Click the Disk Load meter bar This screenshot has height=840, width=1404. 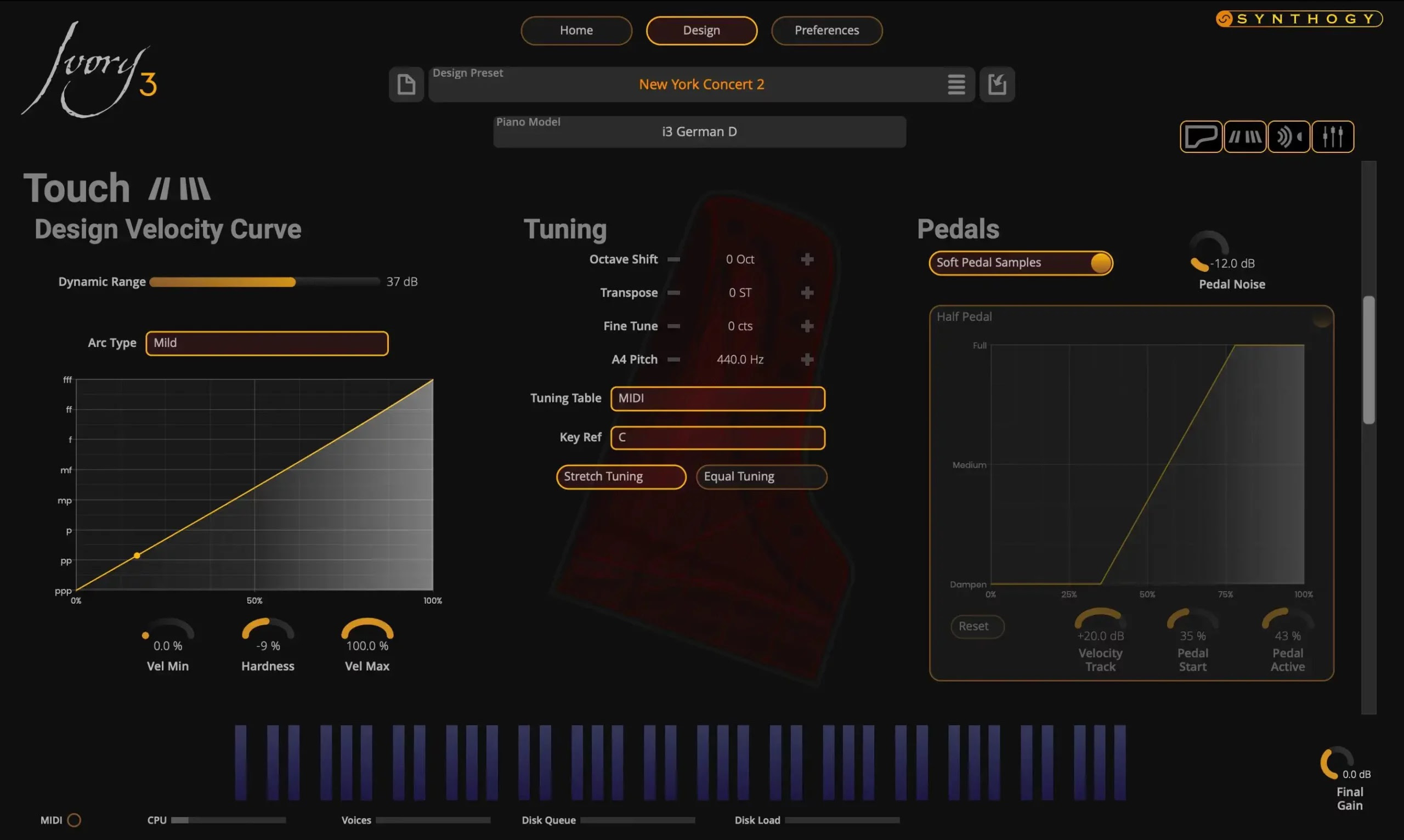coord(842,820)
